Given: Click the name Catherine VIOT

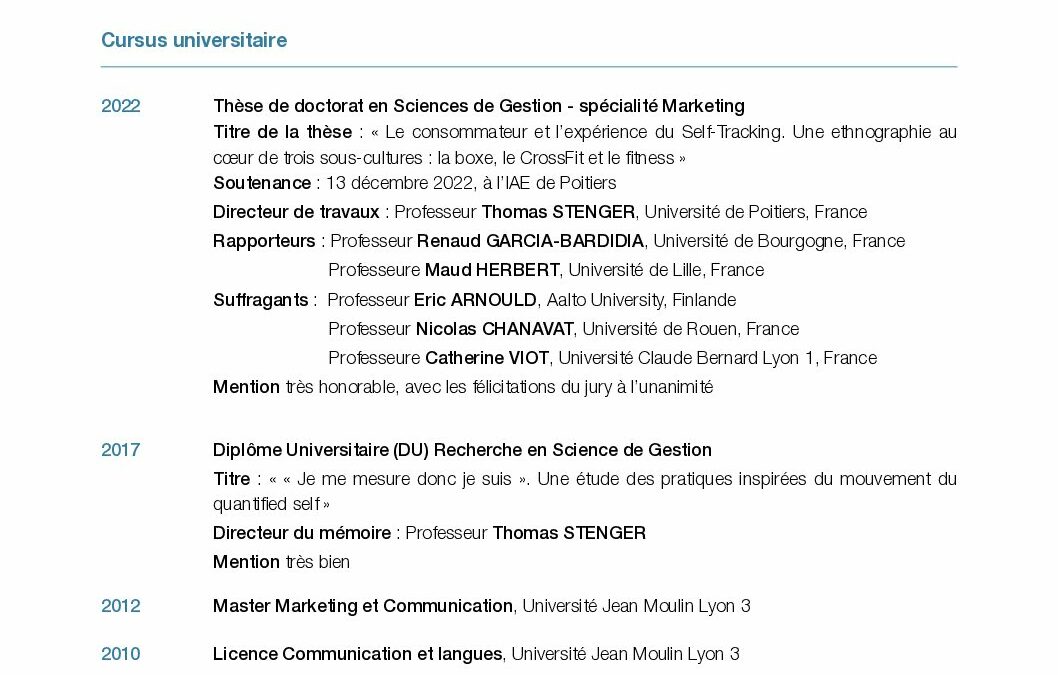Looking at the screenshot, I should pyautogui.click(x=487, y=358).
